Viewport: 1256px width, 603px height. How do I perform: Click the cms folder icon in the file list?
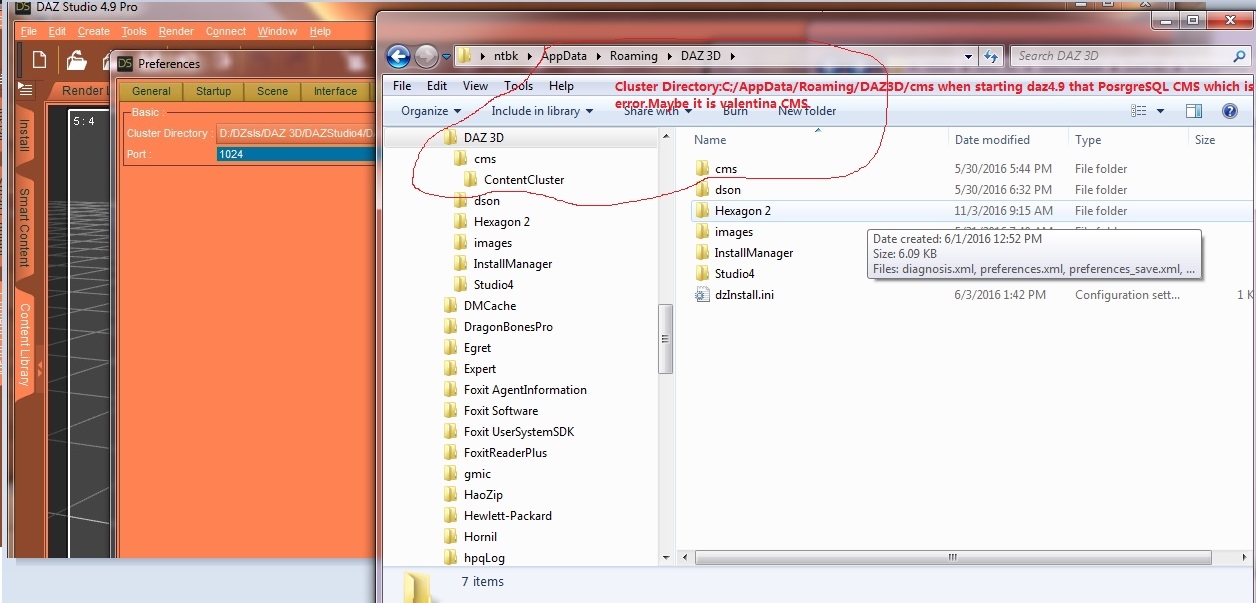pyautogui.click(x=702, y=168)
